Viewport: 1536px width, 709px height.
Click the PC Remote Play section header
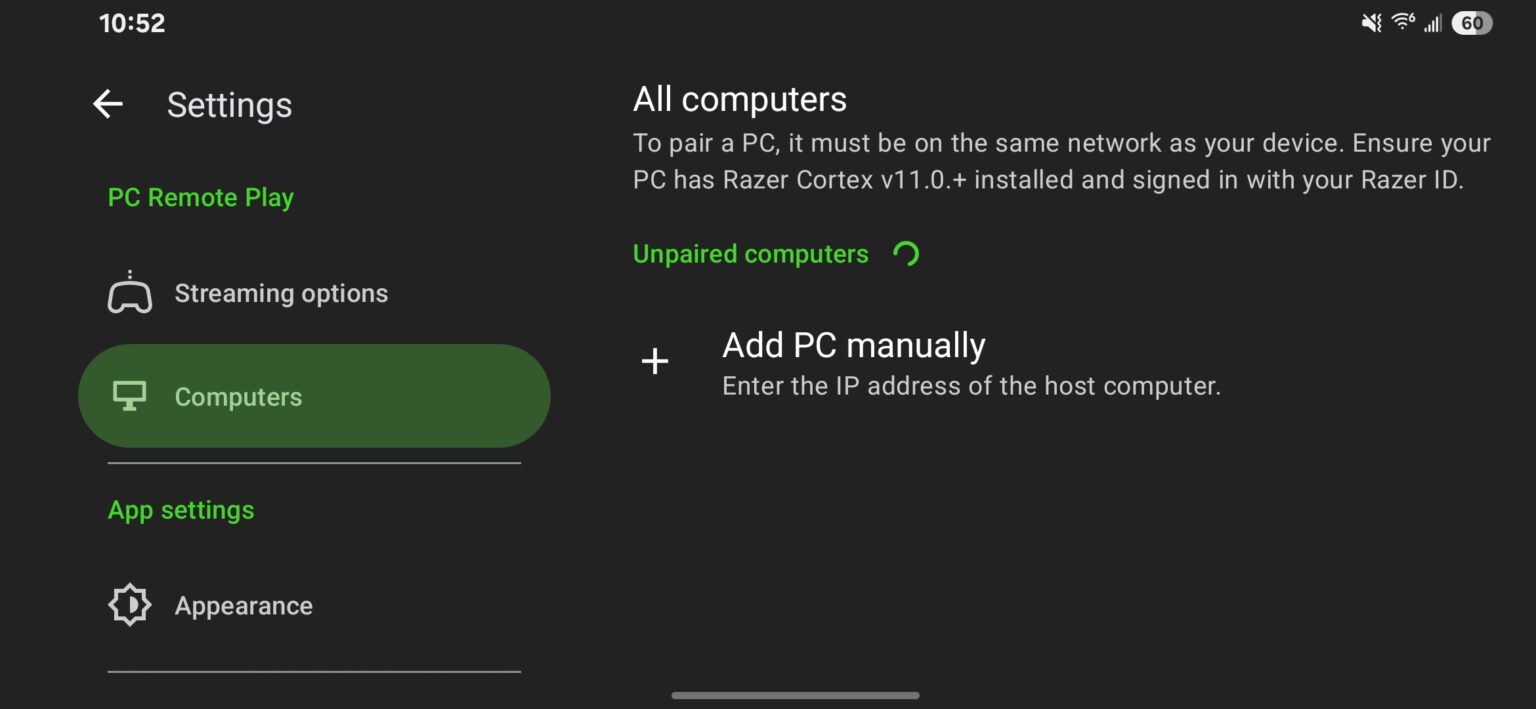(200, 197)
